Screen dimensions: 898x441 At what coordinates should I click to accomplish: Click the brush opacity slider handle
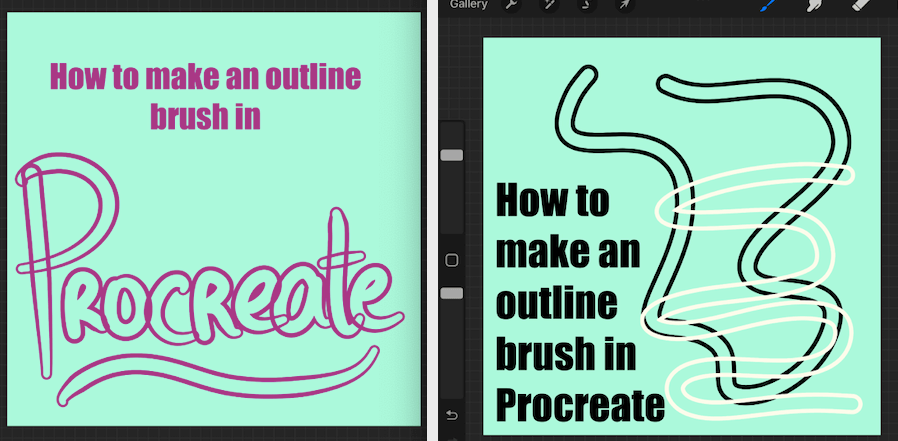tap(451, 293)
